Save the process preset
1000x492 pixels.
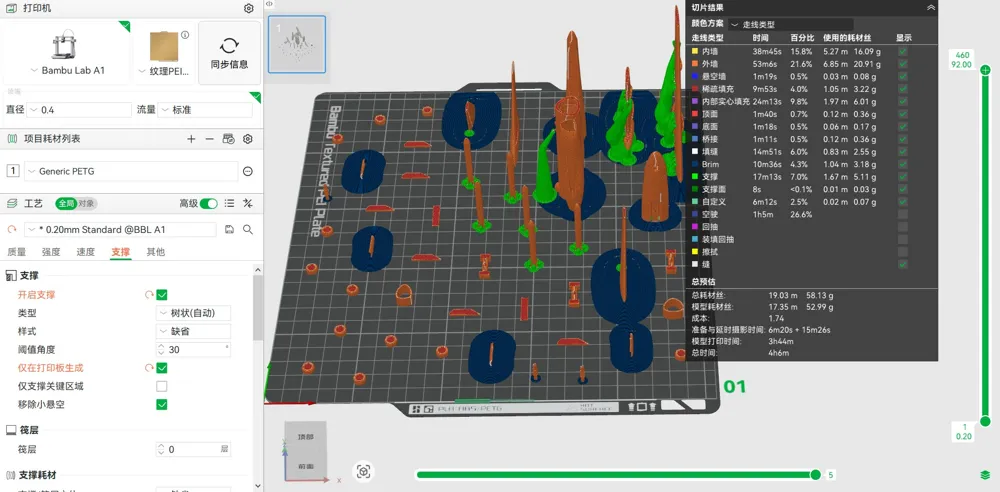click(x=230, y=229)
